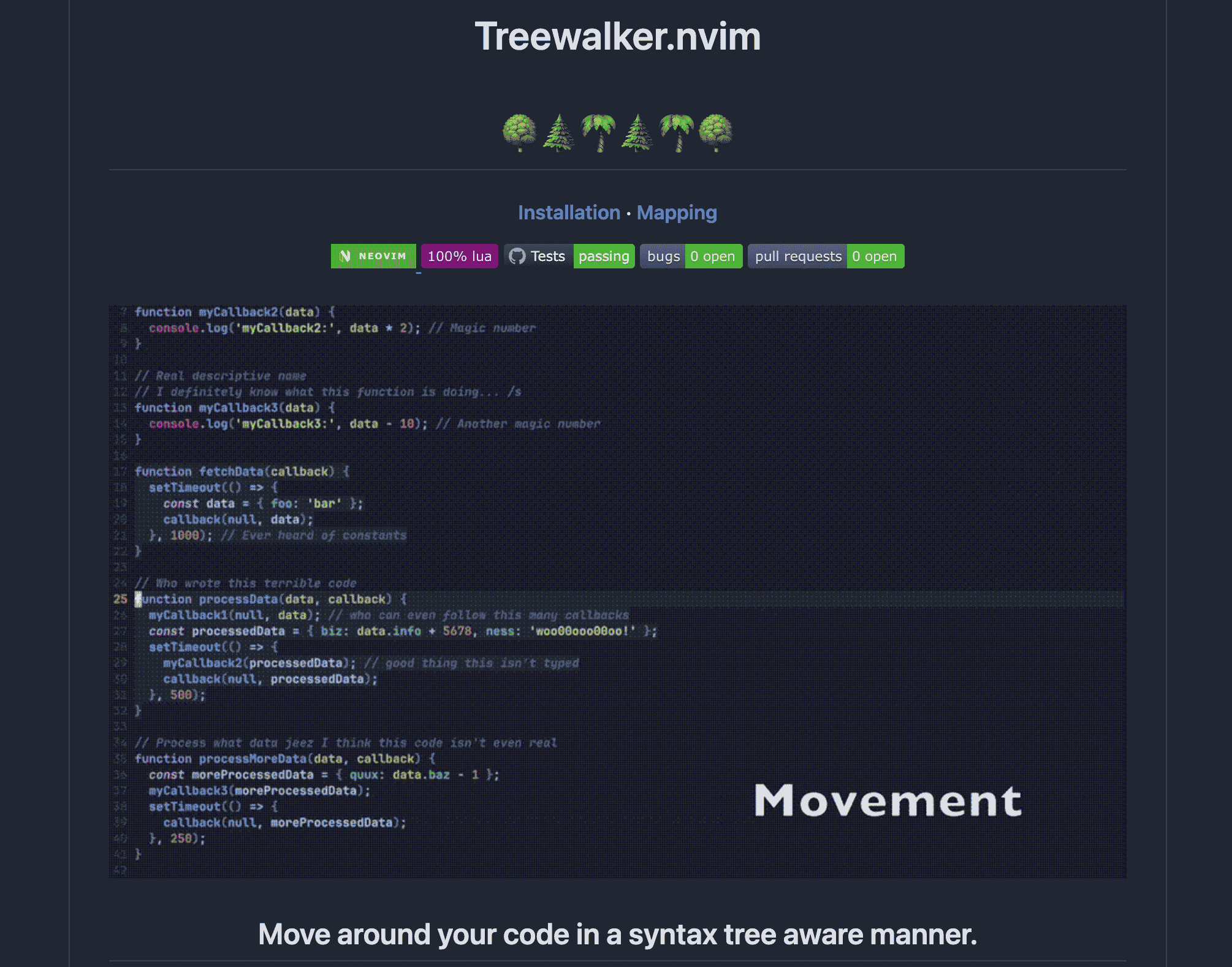Open the Mapping link
The image size is (1232, 967).
pos(677,213)
